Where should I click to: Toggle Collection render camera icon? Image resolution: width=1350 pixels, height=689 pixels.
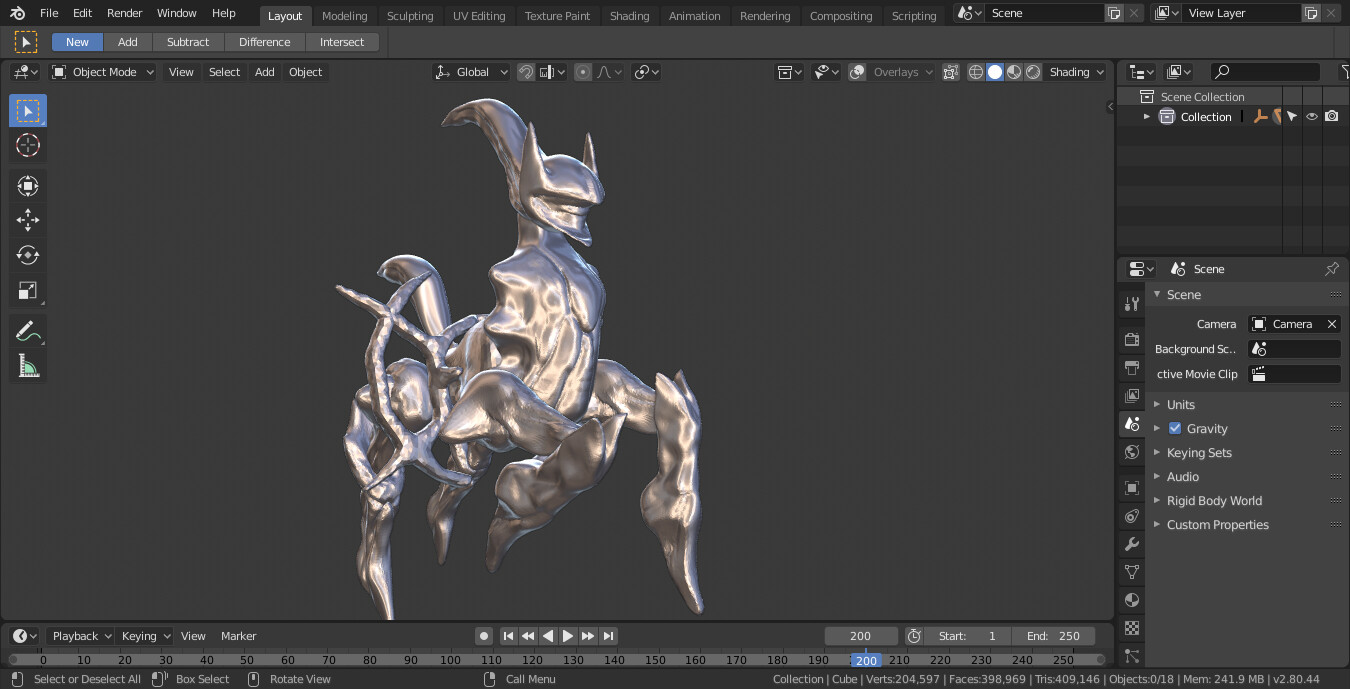1331,117
